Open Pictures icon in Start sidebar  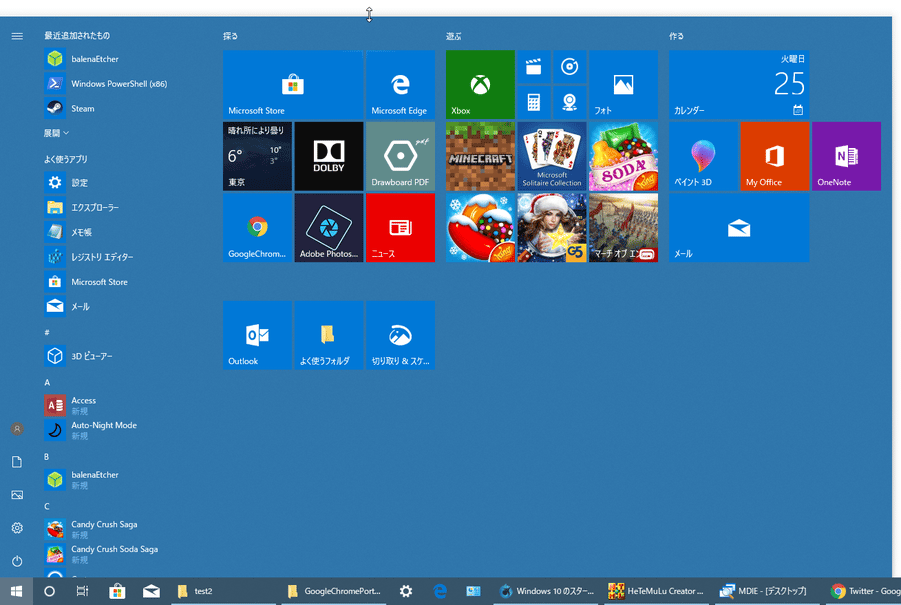pos(17,495)
